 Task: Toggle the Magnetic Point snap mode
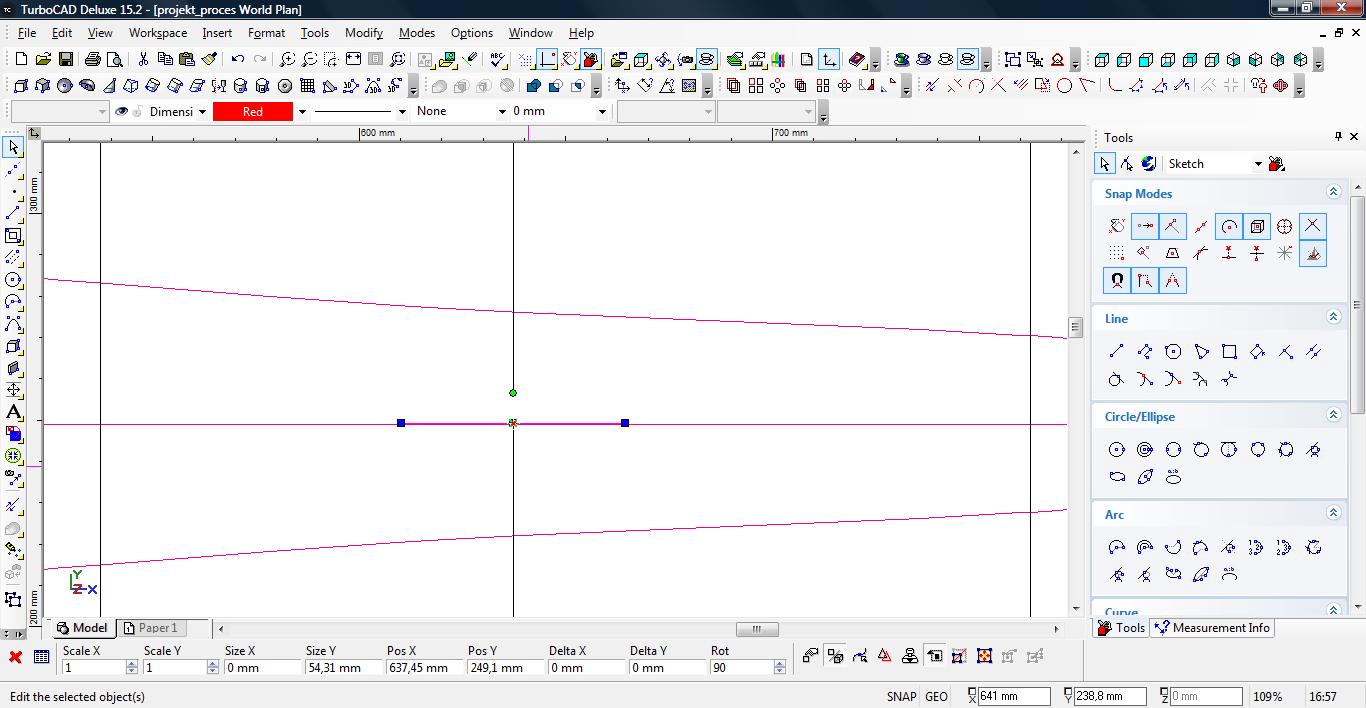[1116, 281]
